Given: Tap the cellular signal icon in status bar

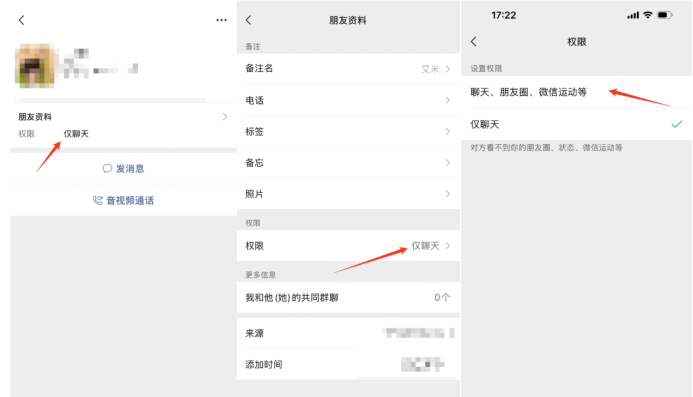Looking at the screenshot, I should [633, 15].
